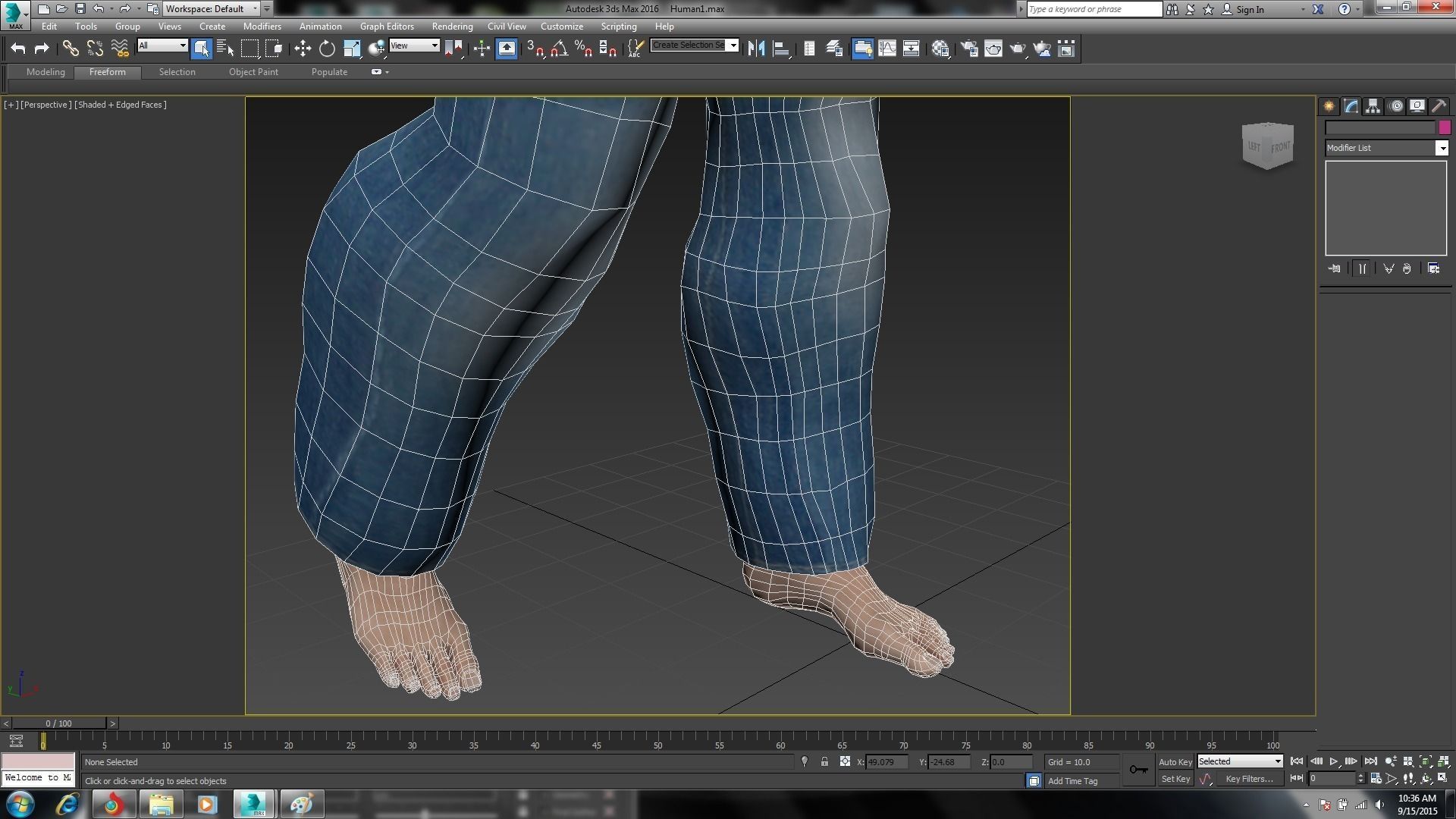This screenshot has width=1456, height=819.
Task: Switch to the Modeling ribbon tab
Action: pos(45,72)
